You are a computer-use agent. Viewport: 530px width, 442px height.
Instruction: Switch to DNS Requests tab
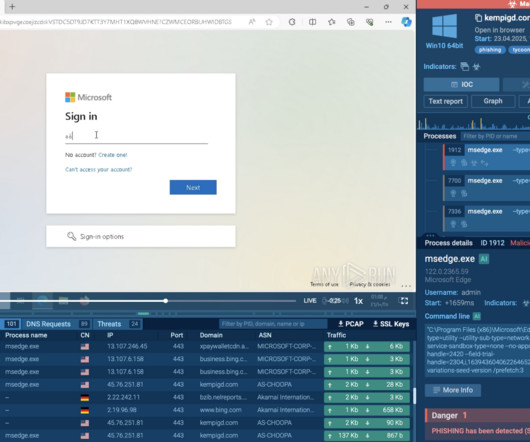(x=57, y=324)
